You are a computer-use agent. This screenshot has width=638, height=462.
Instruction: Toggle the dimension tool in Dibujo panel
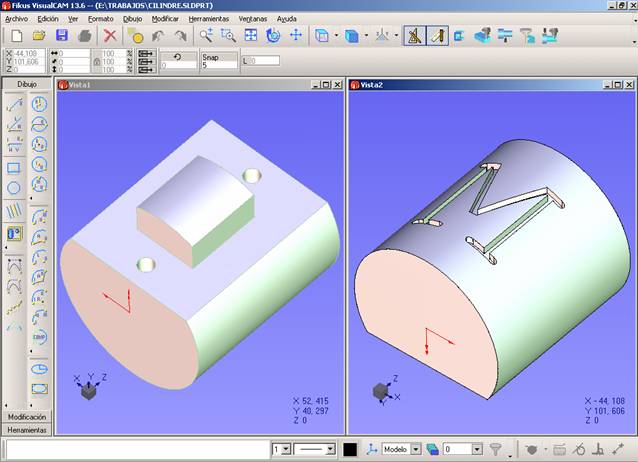coord(14,233)
